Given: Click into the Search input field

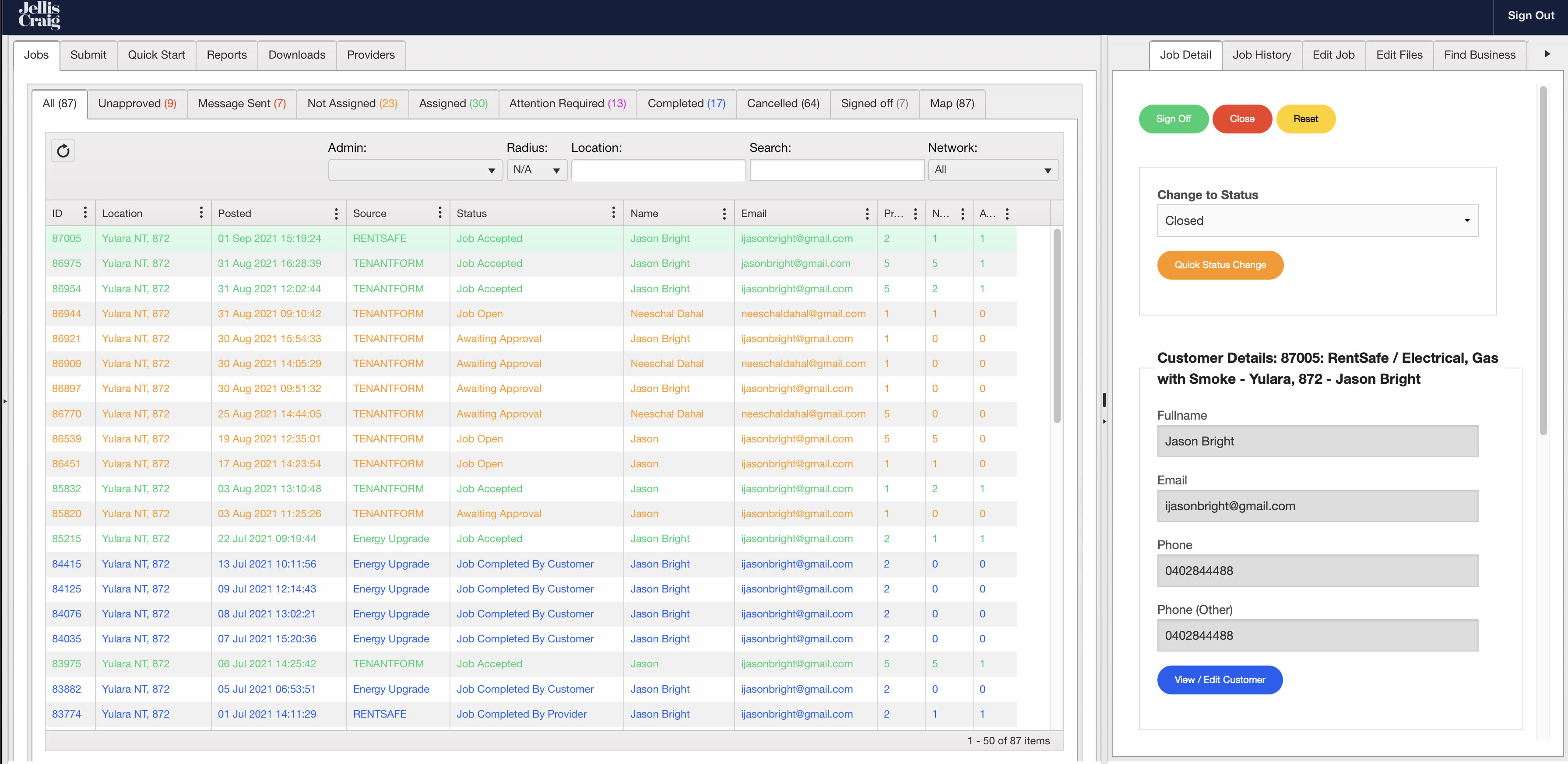Looking at the screenshot, I should pyautogui.click(x=837, y=170).
